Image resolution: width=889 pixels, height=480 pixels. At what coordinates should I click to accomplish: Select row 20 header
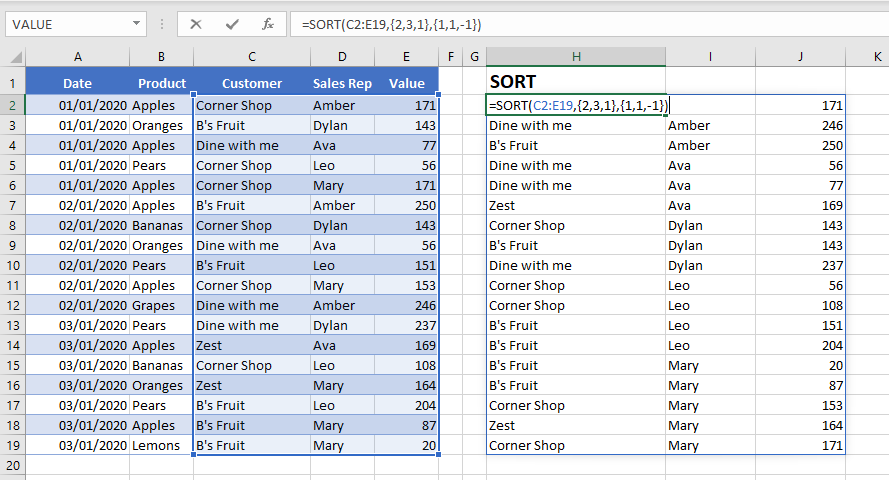click(x=12, y=466)
